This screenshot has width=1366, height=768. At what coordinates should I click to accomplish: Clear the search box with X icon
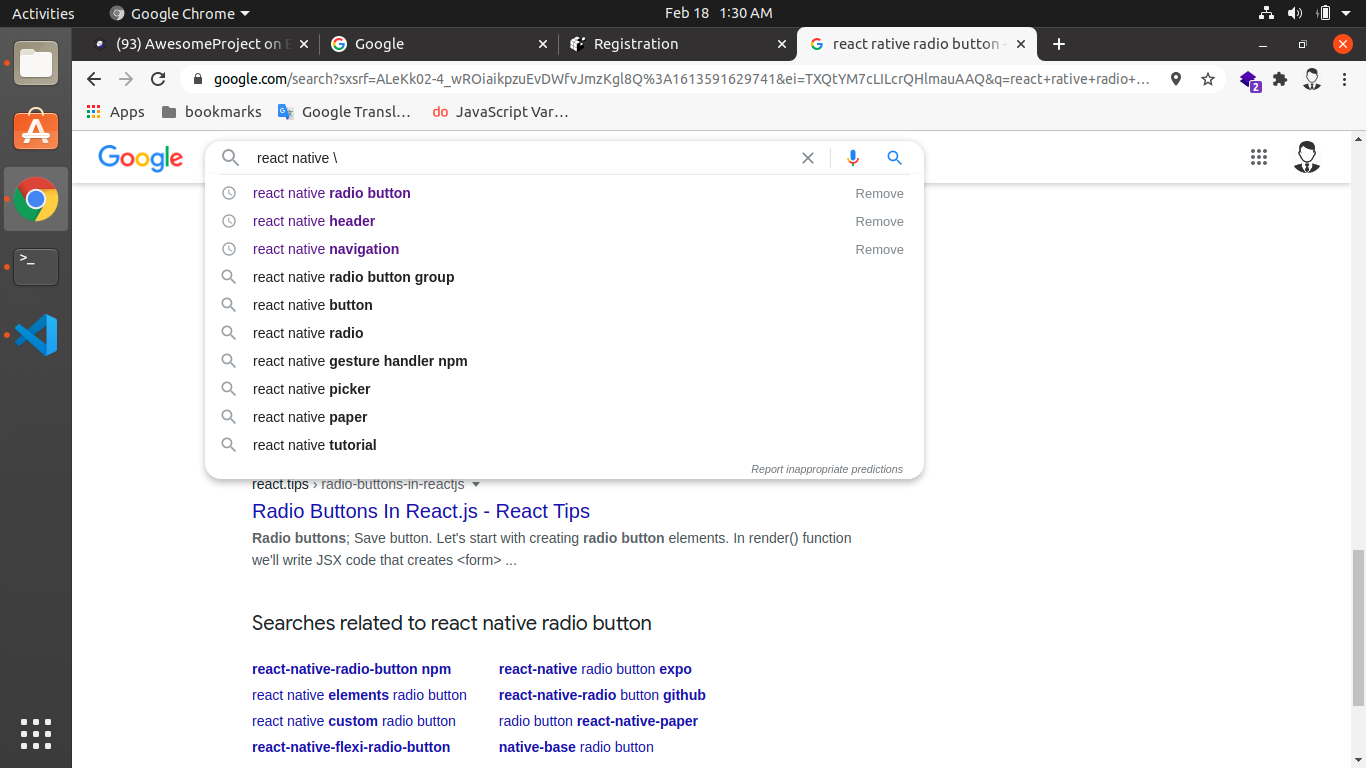pos(808,158)
